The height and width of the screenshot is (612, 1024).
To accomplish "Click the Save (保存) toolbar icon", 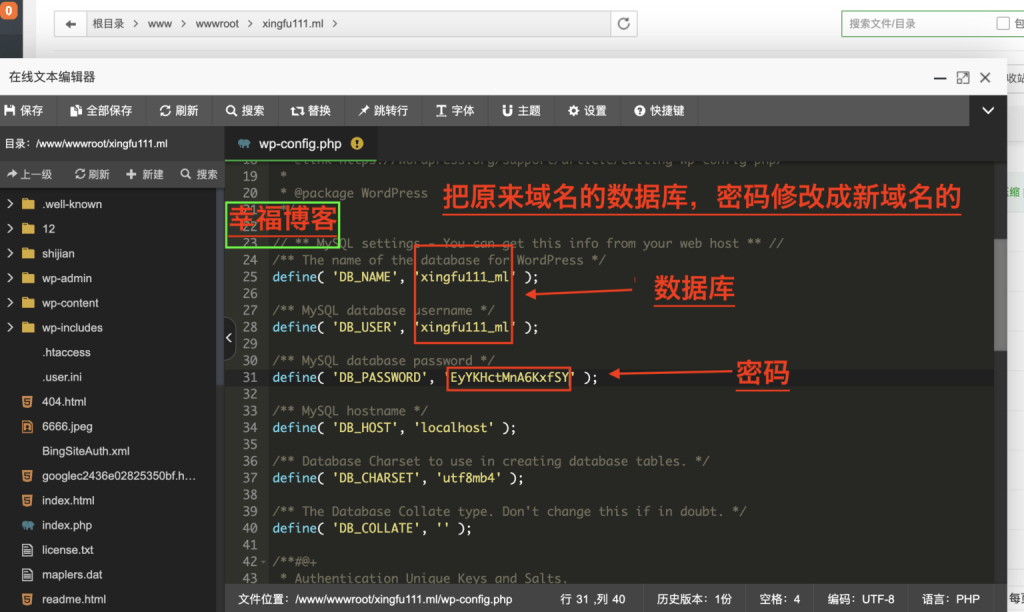I will [x=24, y=111].
